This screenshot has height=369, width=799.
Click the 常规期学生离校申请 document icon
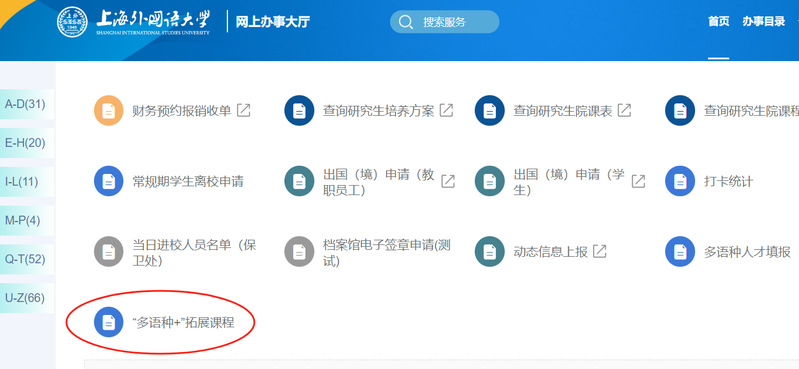109,181
